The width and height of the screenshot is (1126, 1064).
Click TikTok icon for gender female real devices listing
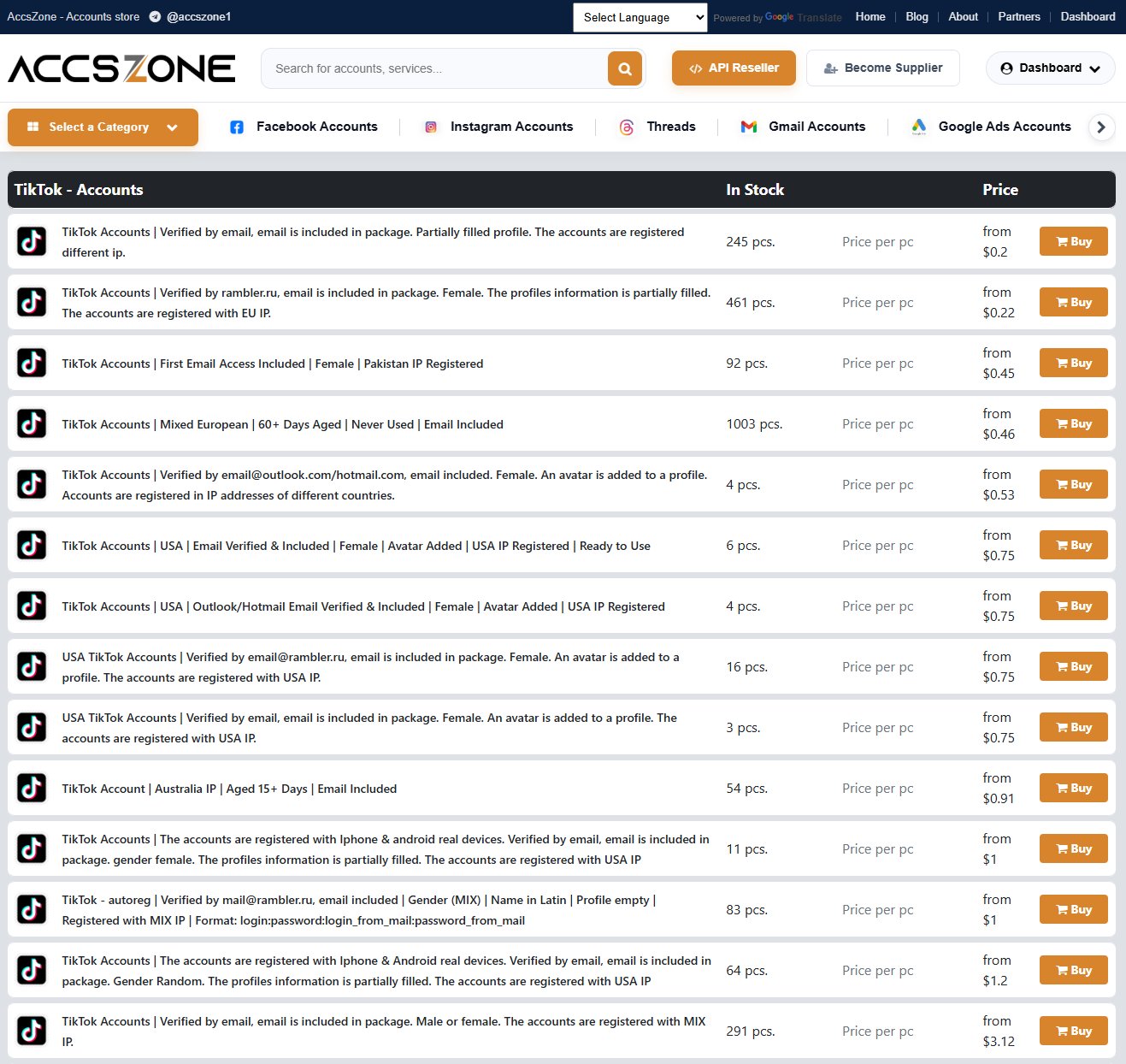tap(32, 849)
